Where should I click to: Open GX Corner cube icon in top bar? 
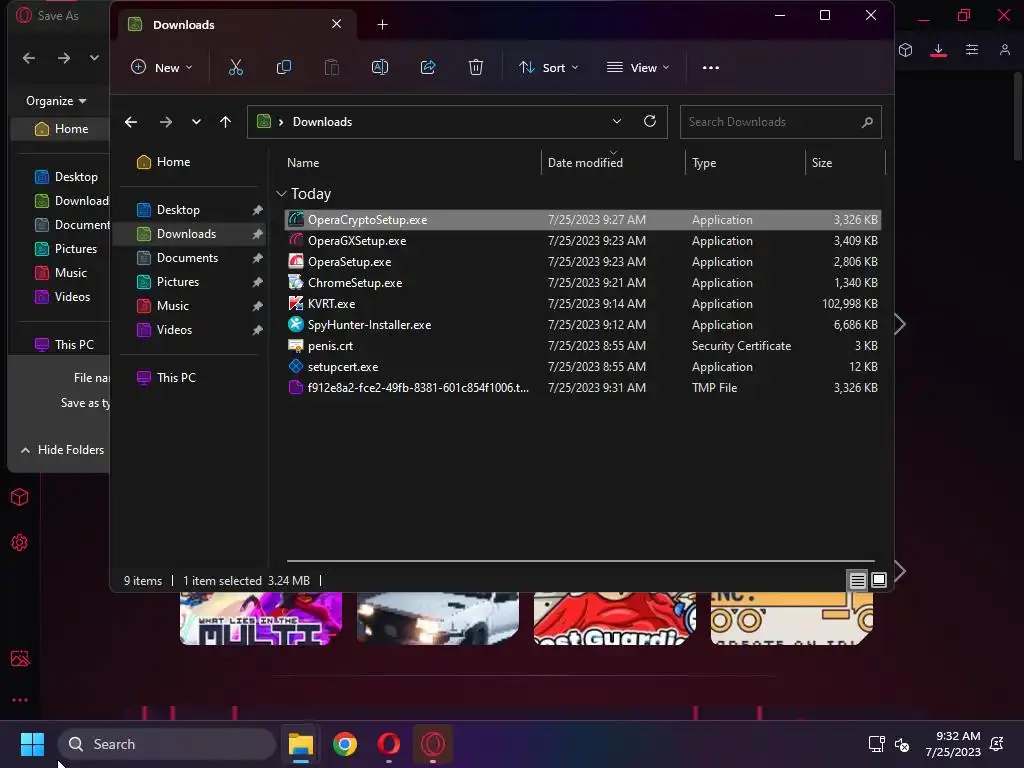point(905,50)
